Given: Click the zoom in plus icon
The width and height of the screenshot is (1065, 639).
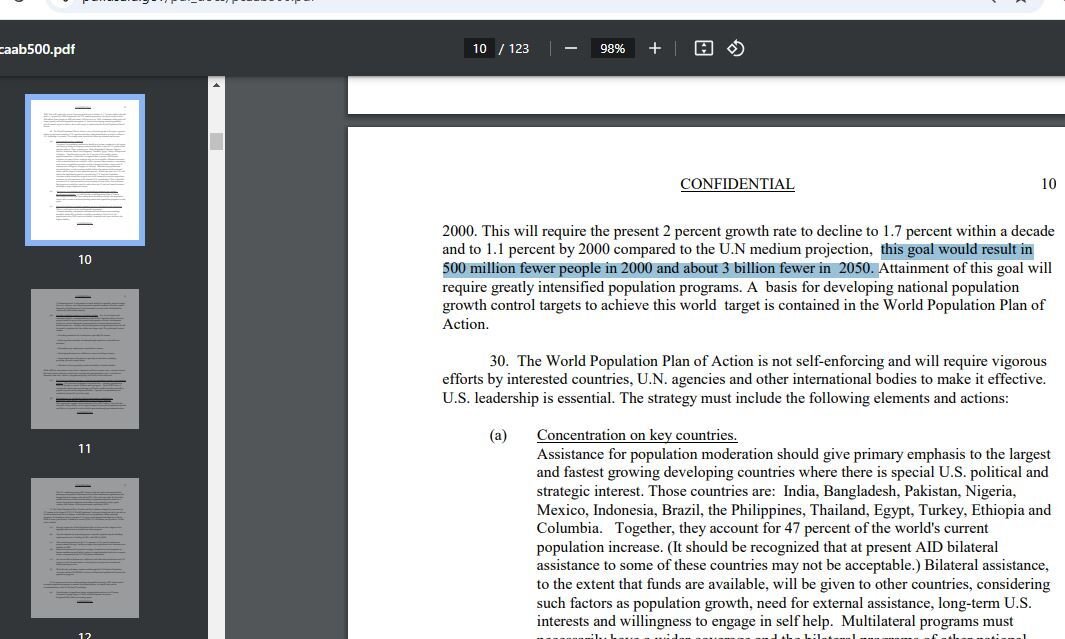Looking at the screenshot, I should pos(655,48).
